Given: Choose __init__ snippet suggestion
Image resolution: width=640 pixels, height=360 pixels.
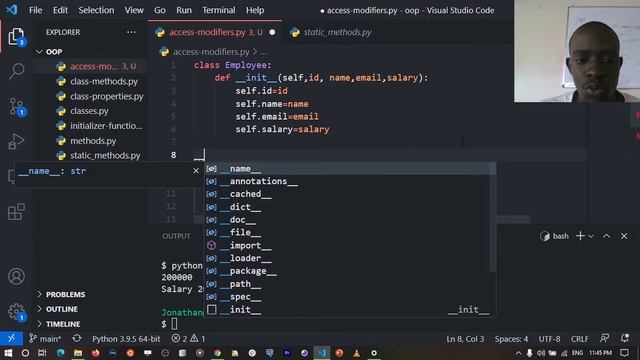Looking at the screenshot, I should (350, 310).
